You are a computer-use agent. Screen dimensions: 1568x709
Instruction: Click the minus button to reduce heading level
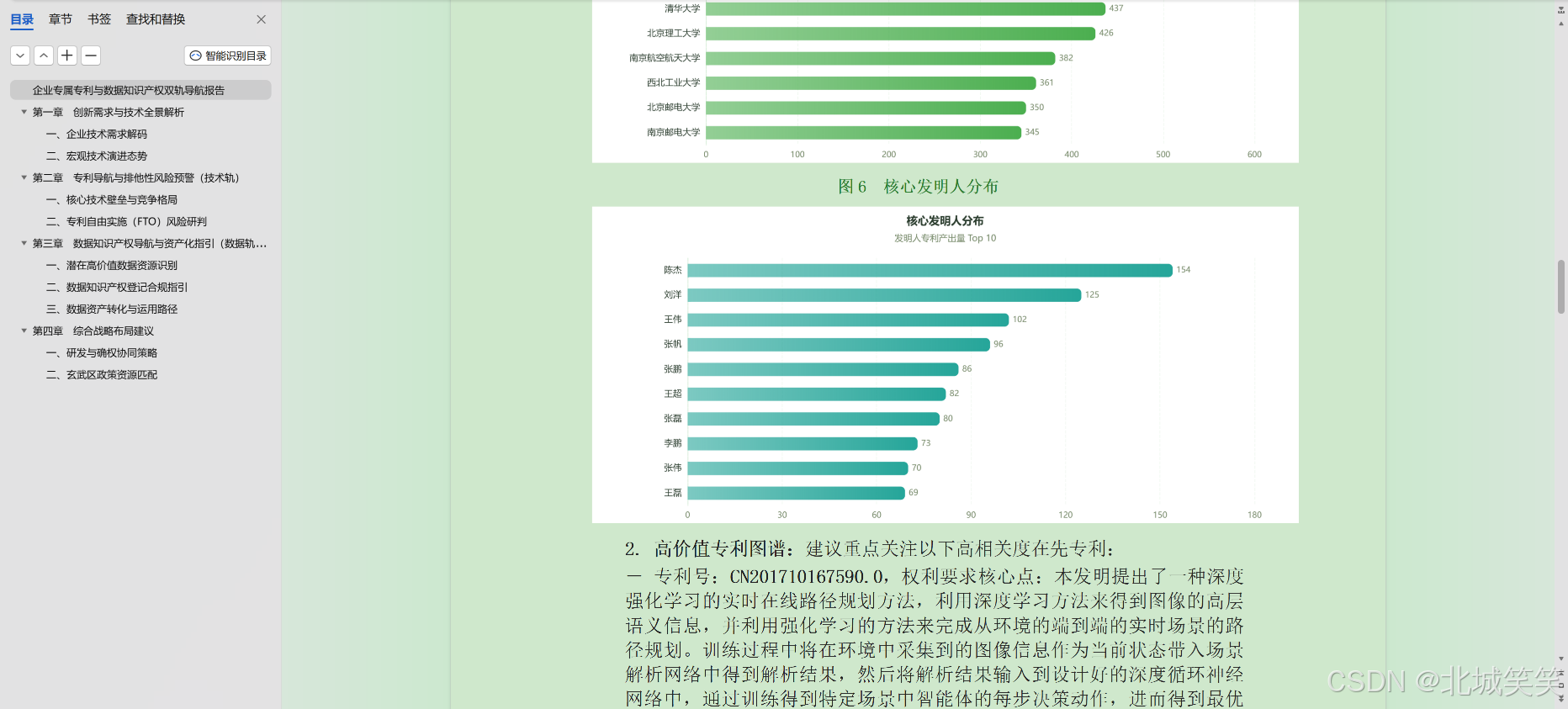pyautogui.click(x=91, y=56)
